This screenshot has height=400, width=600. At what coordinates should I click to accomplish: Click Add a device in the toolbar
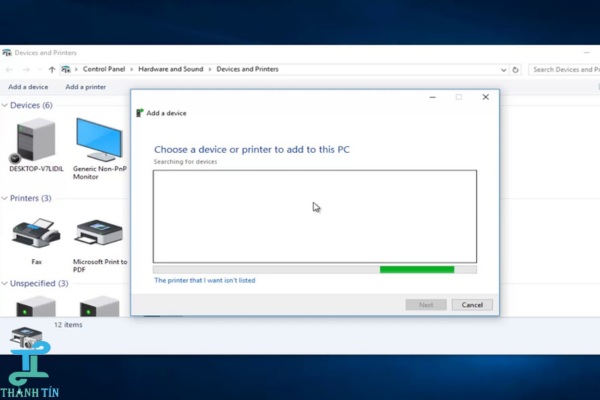coord(28,87)
